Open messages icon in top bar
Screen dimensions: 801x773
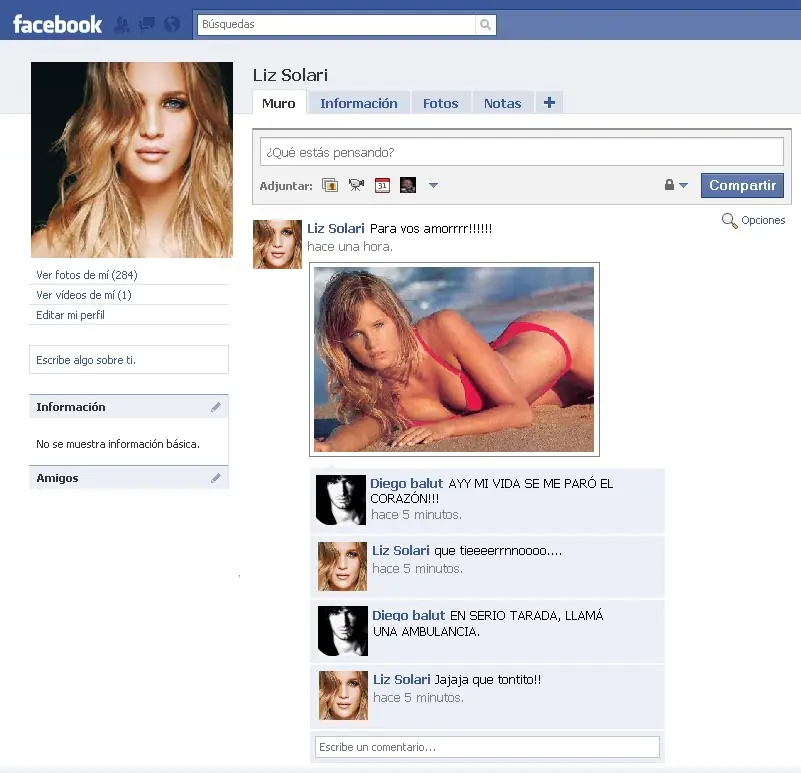pos(147,24)
